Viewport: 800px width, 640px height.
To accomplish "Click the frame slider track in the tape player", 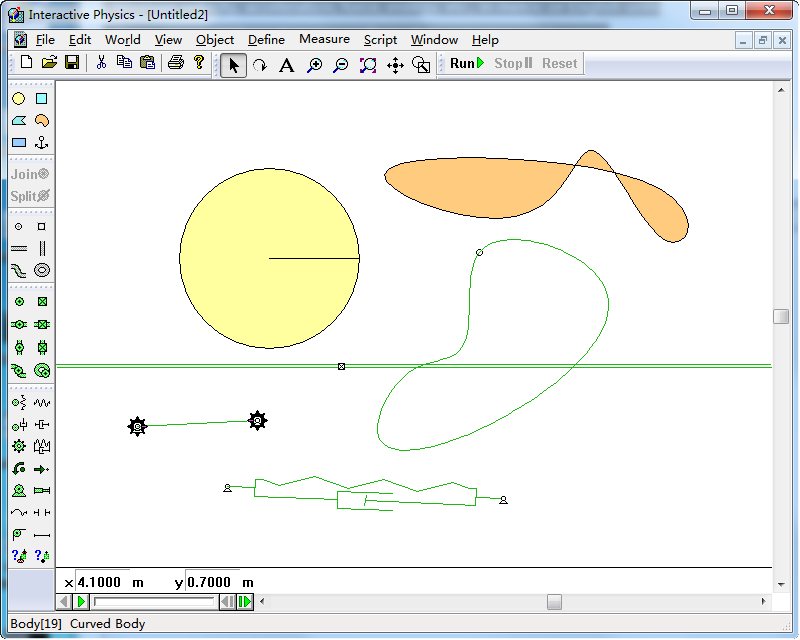I will 155,602.
